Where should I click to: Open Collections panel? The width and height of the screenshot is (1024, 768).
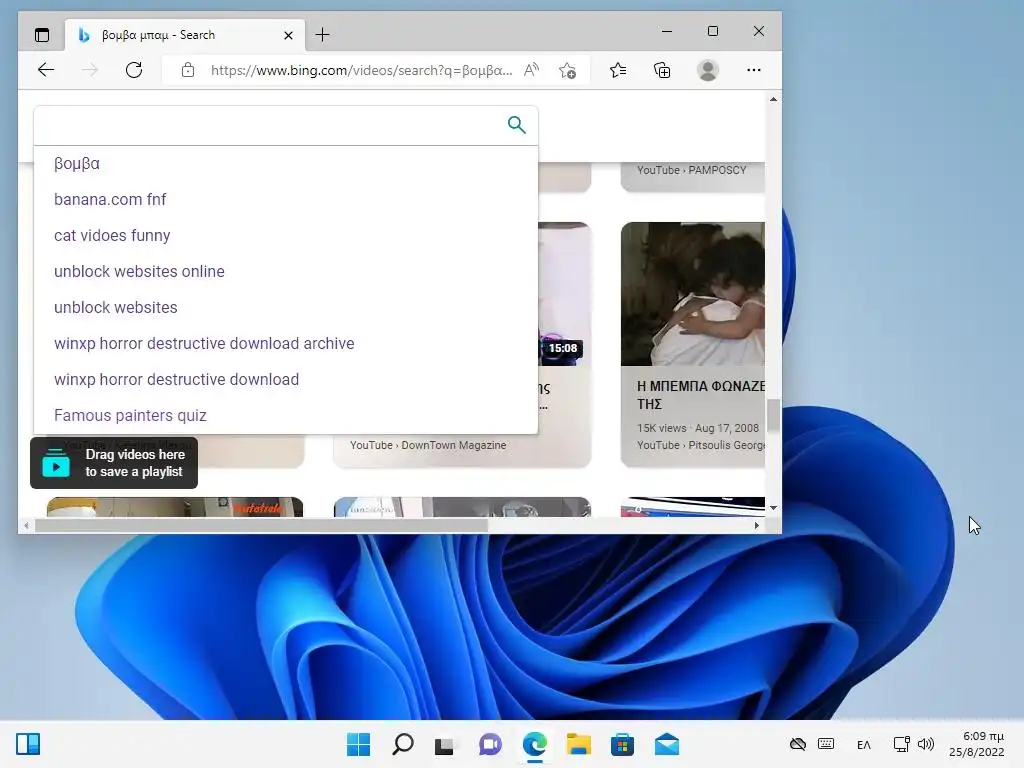[x=662, y=70]
